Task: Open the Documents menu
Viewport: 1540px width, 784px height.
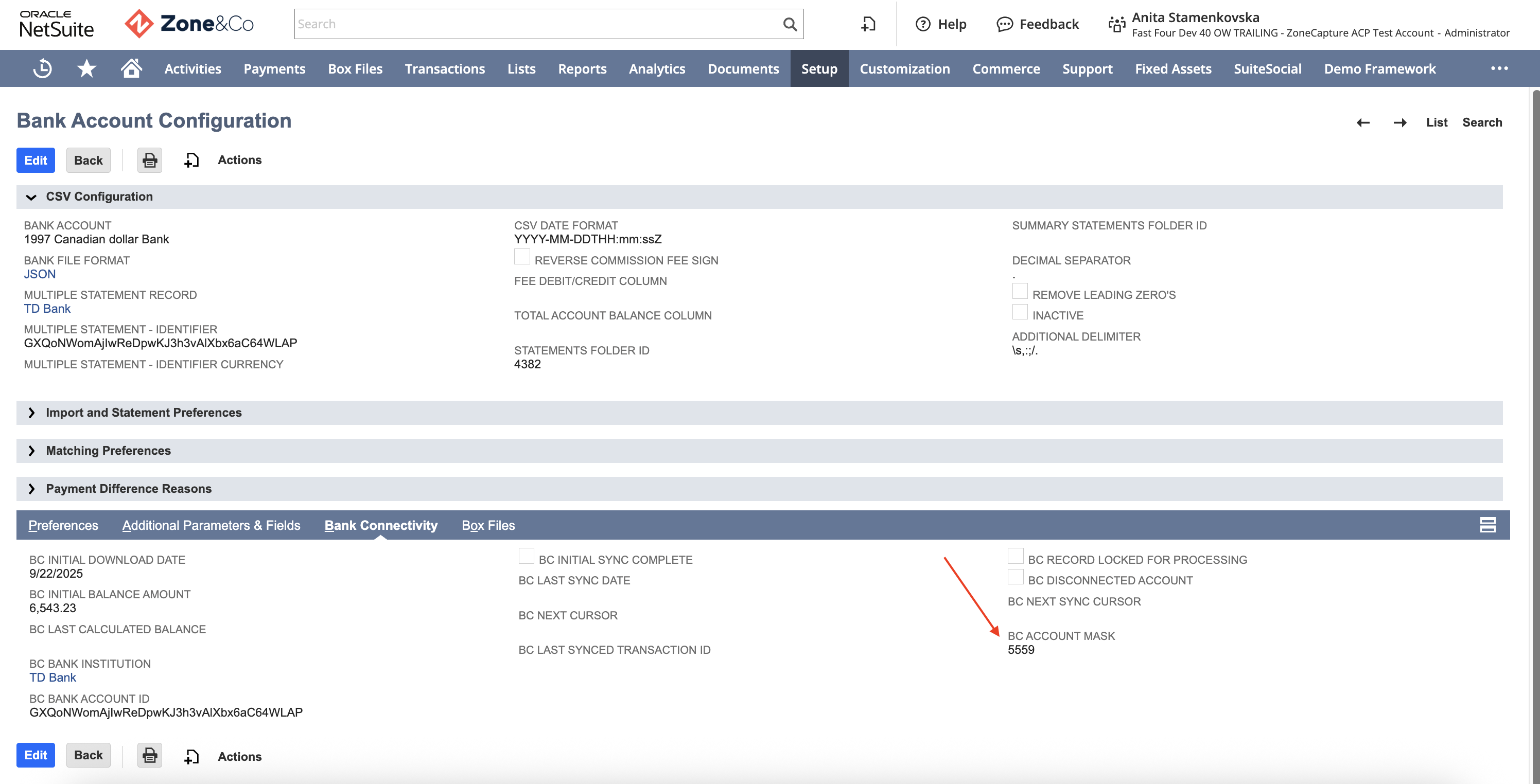Action: [x=743, y=69]
